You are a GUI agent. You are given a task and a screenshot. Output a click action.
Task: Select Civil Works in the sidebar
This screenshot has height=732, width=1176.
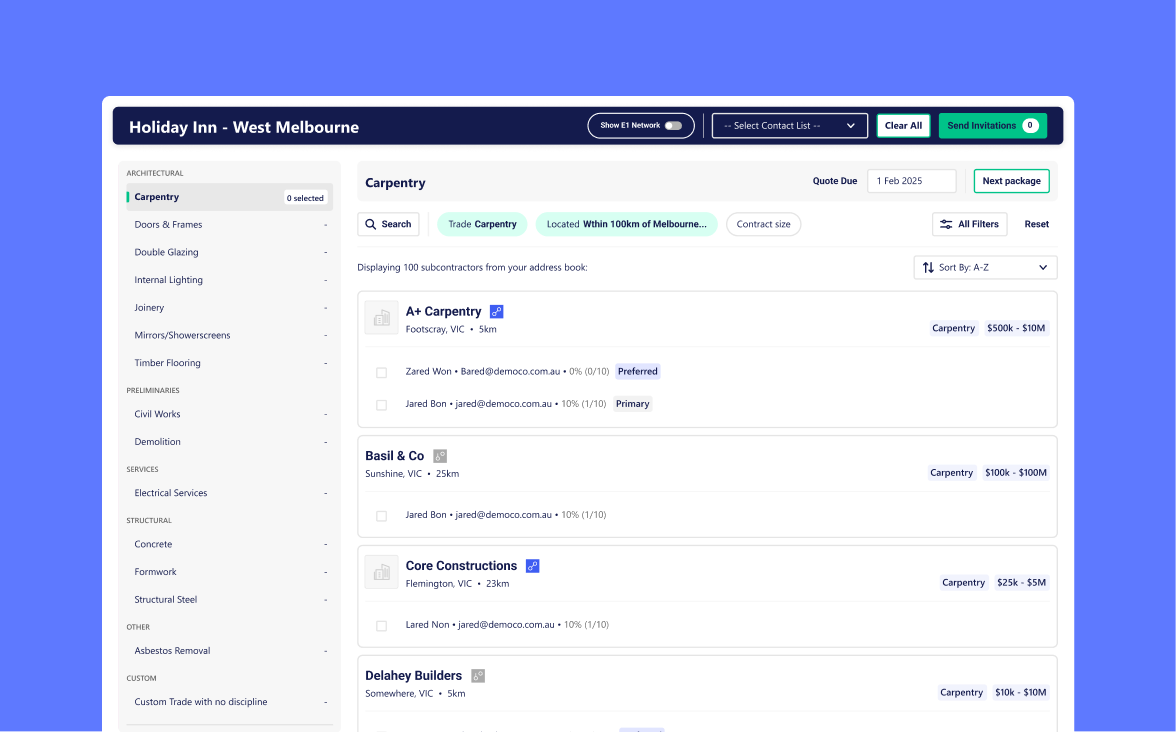pyautogui.click(x=230, y=414)
